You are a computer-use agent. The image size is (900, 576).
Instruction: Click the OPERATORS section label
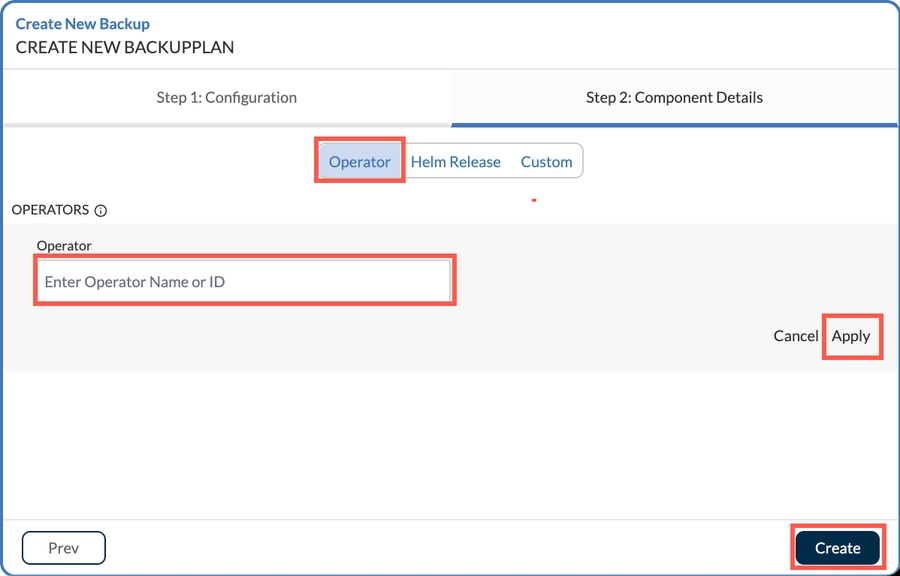[50, 211]
